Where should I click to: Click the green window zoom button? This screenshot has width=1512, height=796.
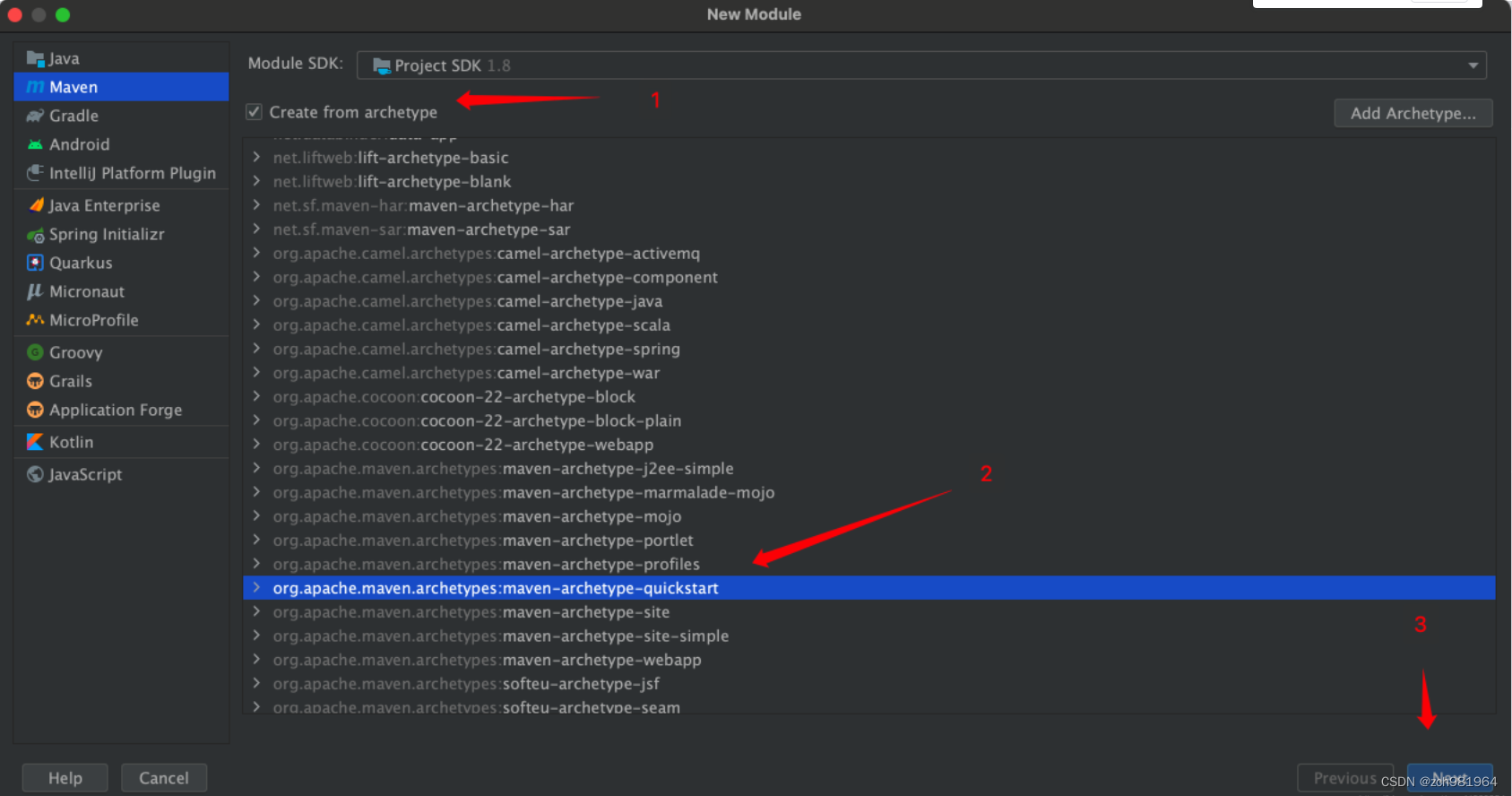(x=63, y=14)
